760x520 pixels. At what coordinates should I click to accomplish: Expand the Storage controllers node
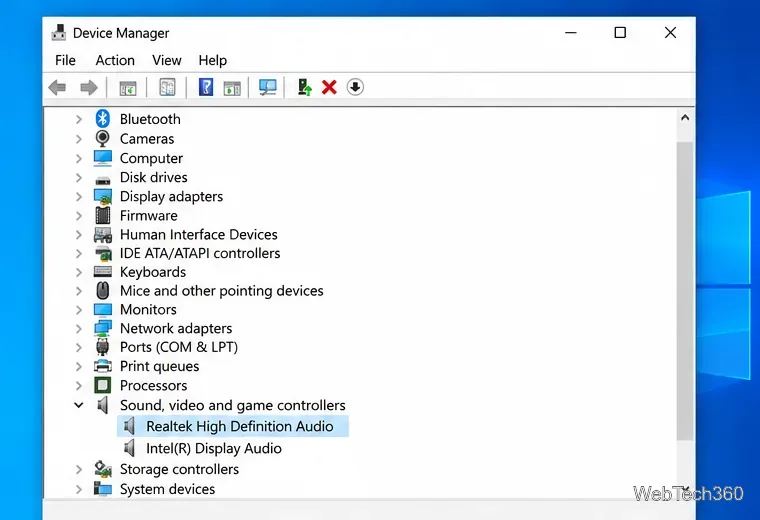(79, 469)
